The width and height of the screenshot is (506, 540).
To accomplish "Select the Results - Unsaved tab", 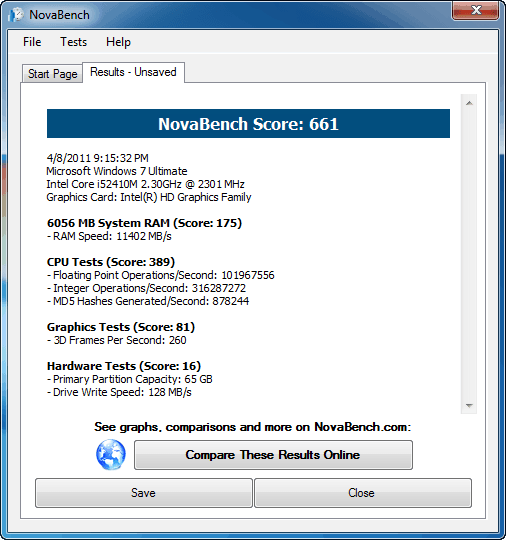I will coord(133,72).
